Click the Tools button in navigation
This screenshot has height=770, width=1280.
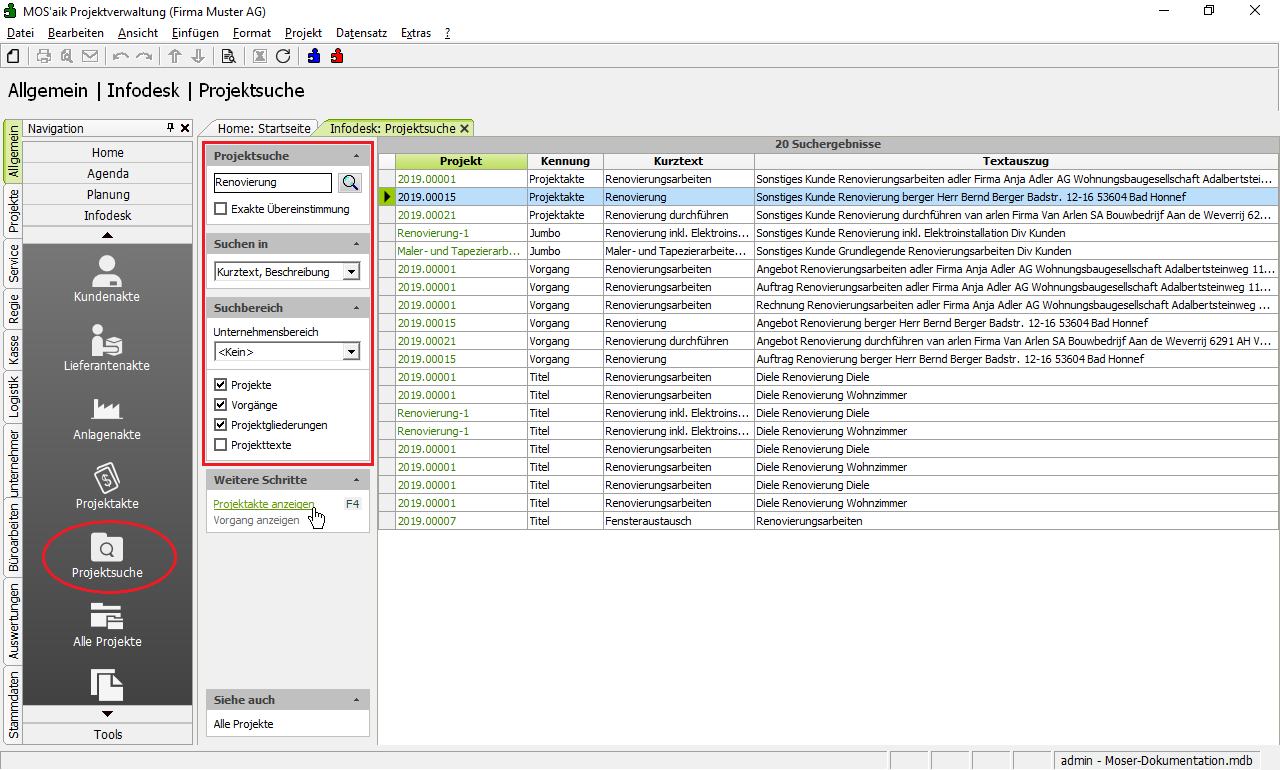tap(107, 734)
